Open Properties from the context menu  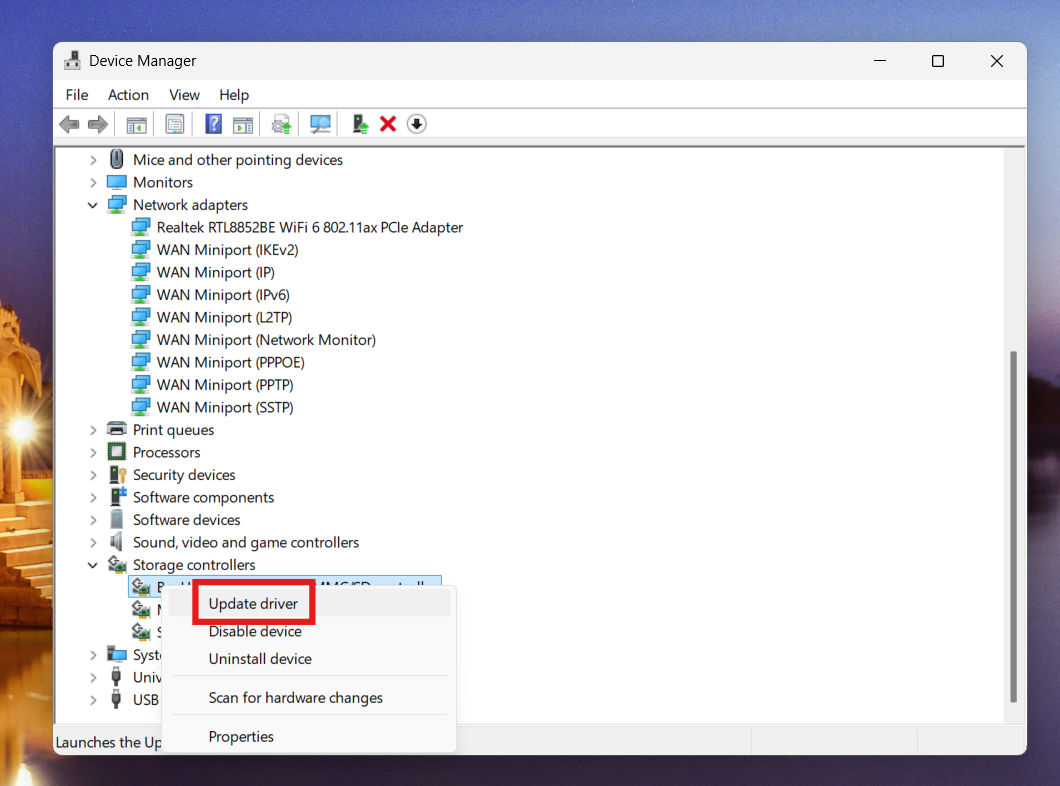pyautogui.click(x=241, y=736)
